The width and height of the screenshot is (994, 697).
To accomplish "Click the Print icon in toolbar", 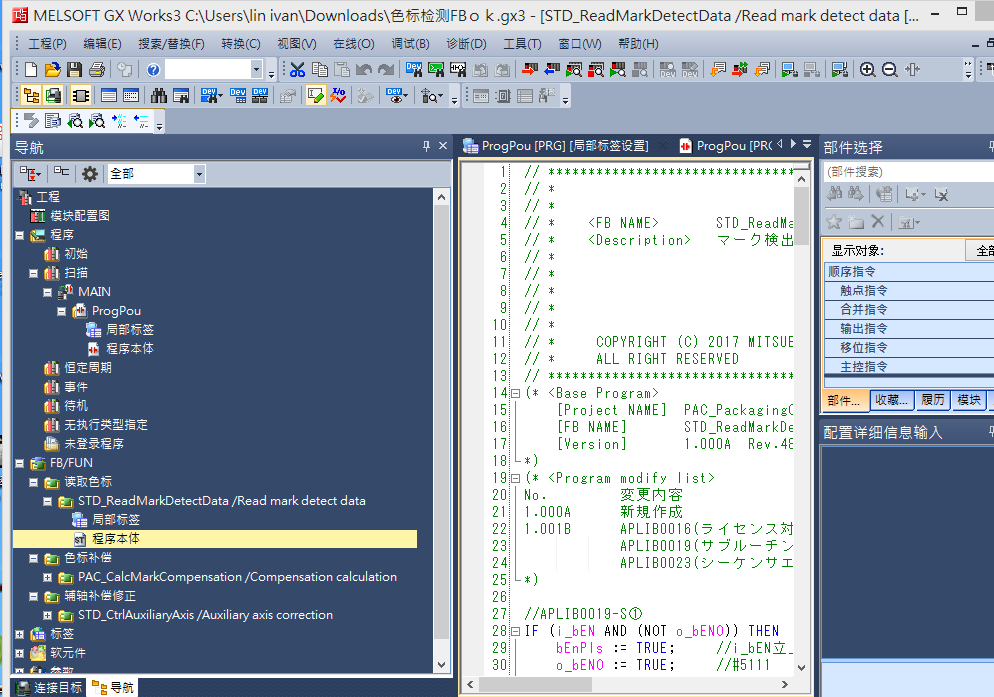I will [97, 69].
